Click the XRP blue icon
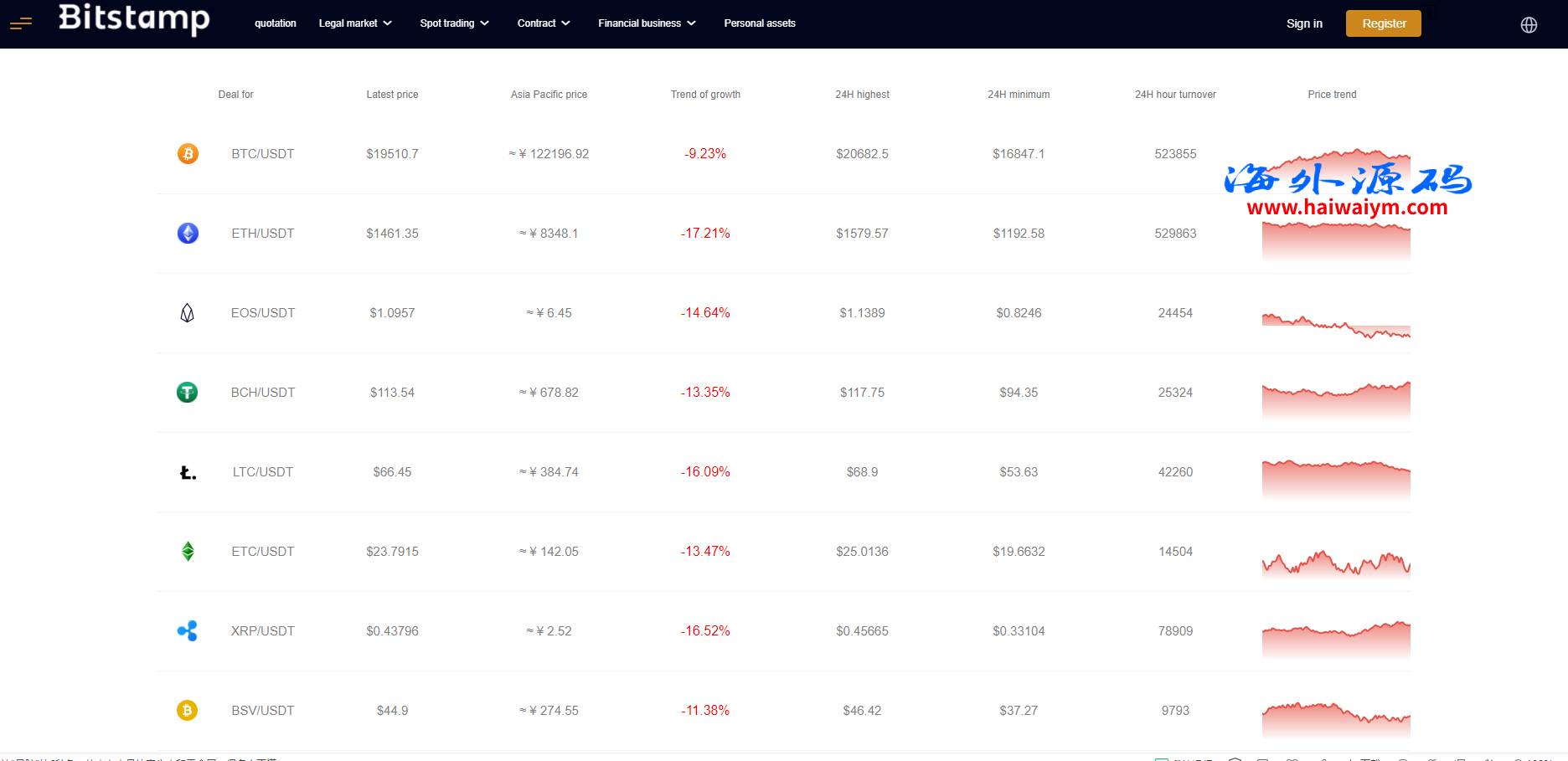 (x=188, y=631)
